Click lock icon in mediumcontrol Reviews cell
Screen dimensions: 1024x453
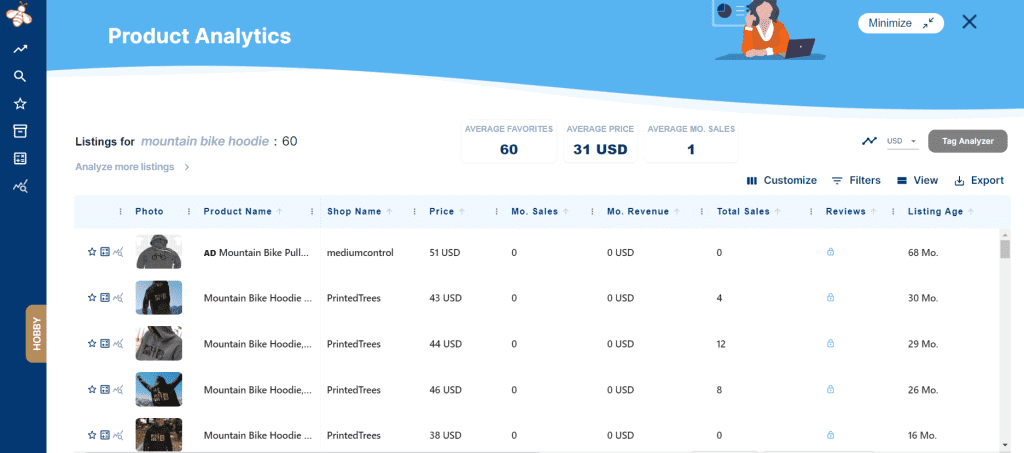[830, 253]
